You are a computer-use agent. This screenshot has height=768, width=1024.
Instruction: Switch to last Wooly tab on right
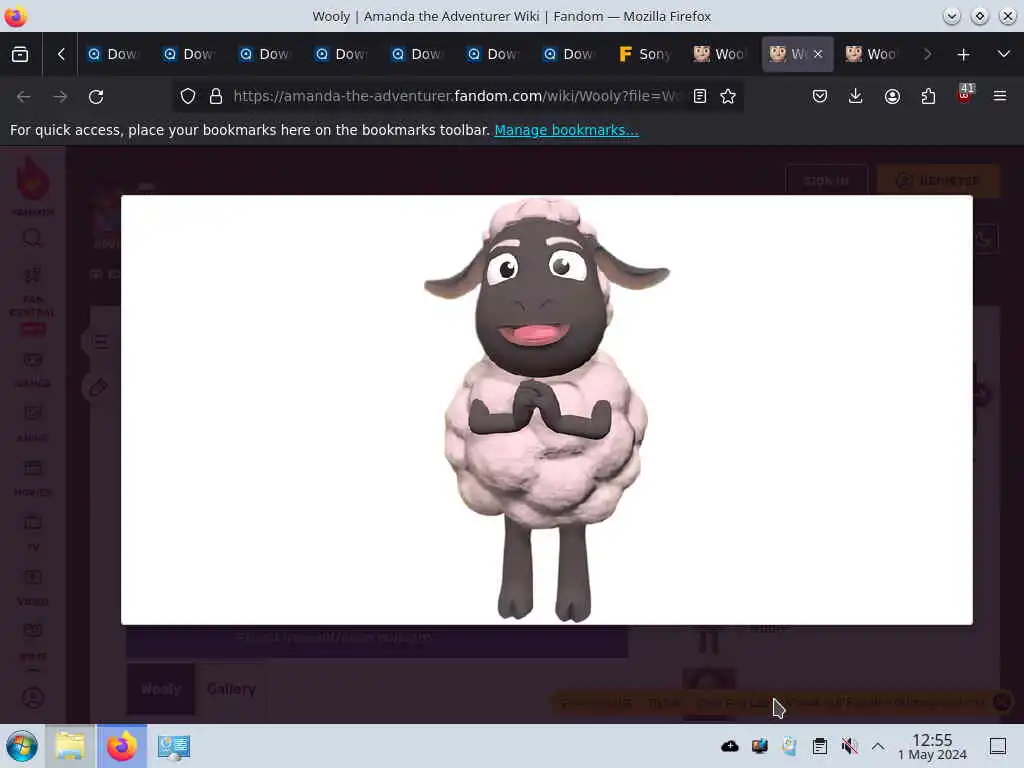pyautogui.click(x=871, y=54)
